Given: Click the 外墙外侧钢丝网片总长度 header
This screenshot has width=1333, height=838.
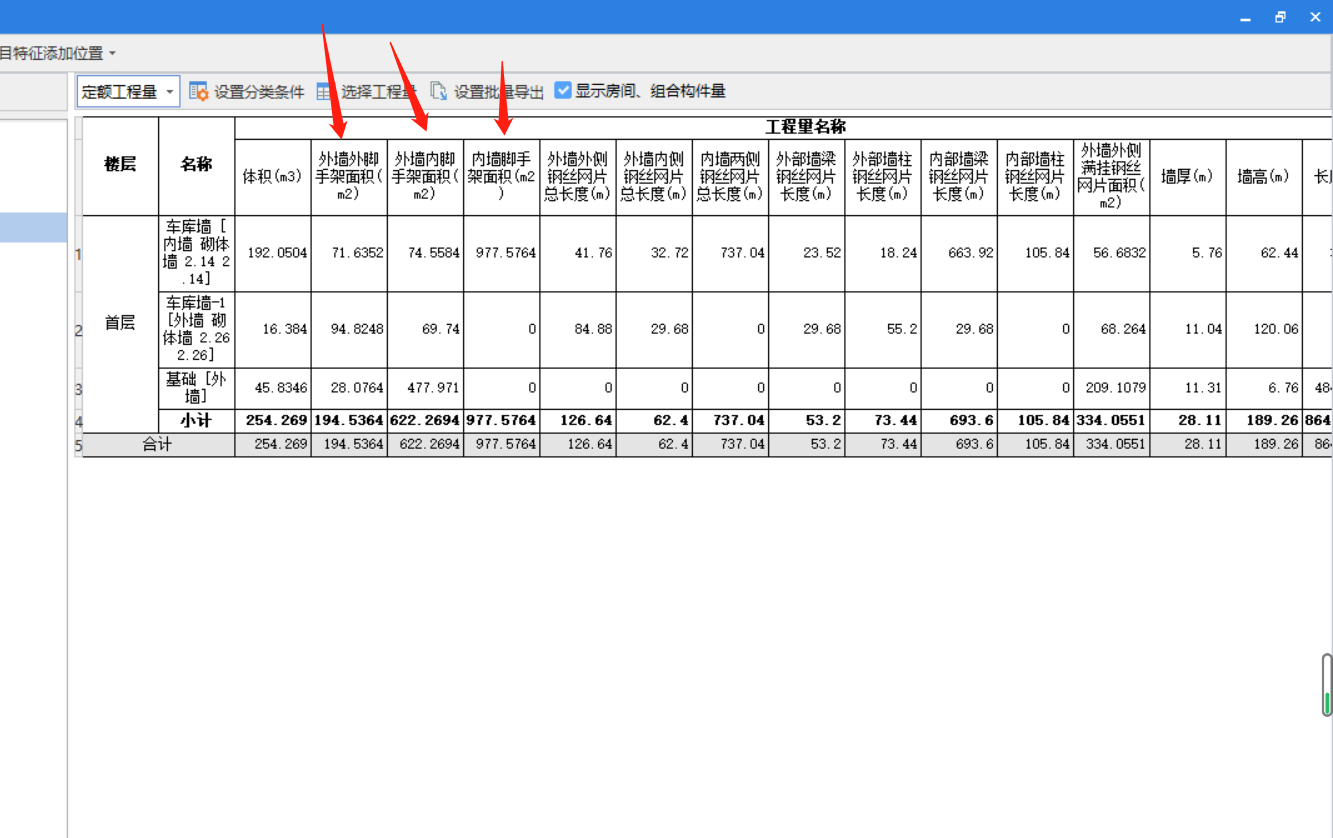Looking at the screenshot, I should 578,177.
